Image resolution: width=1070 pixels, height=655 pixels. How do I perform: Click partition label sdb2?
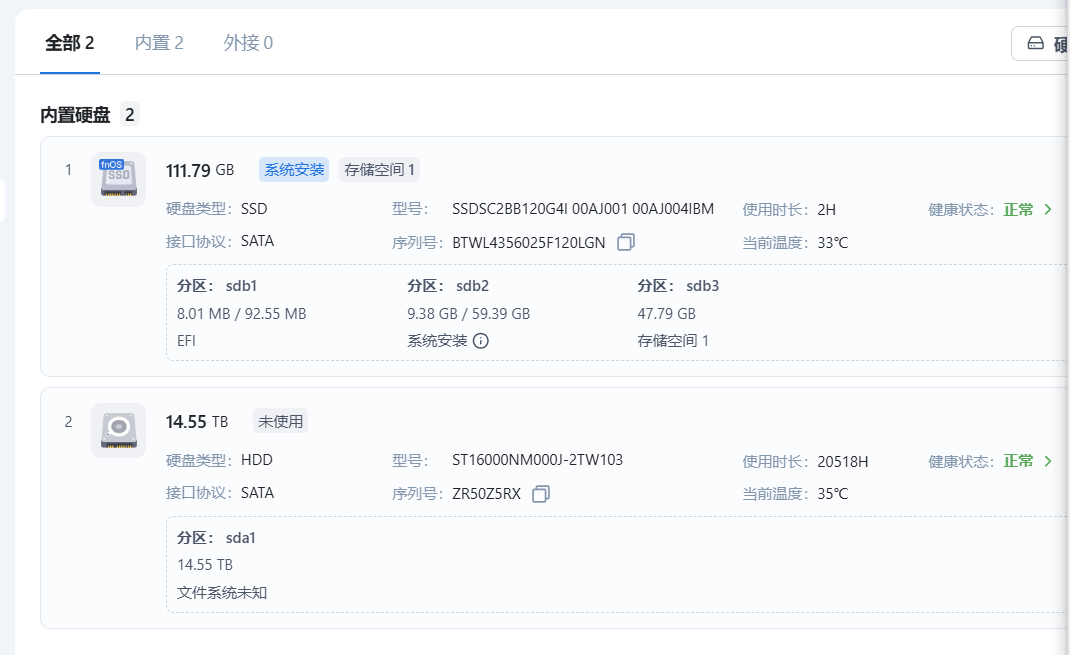pyautogui.click(x=472, y=286)
